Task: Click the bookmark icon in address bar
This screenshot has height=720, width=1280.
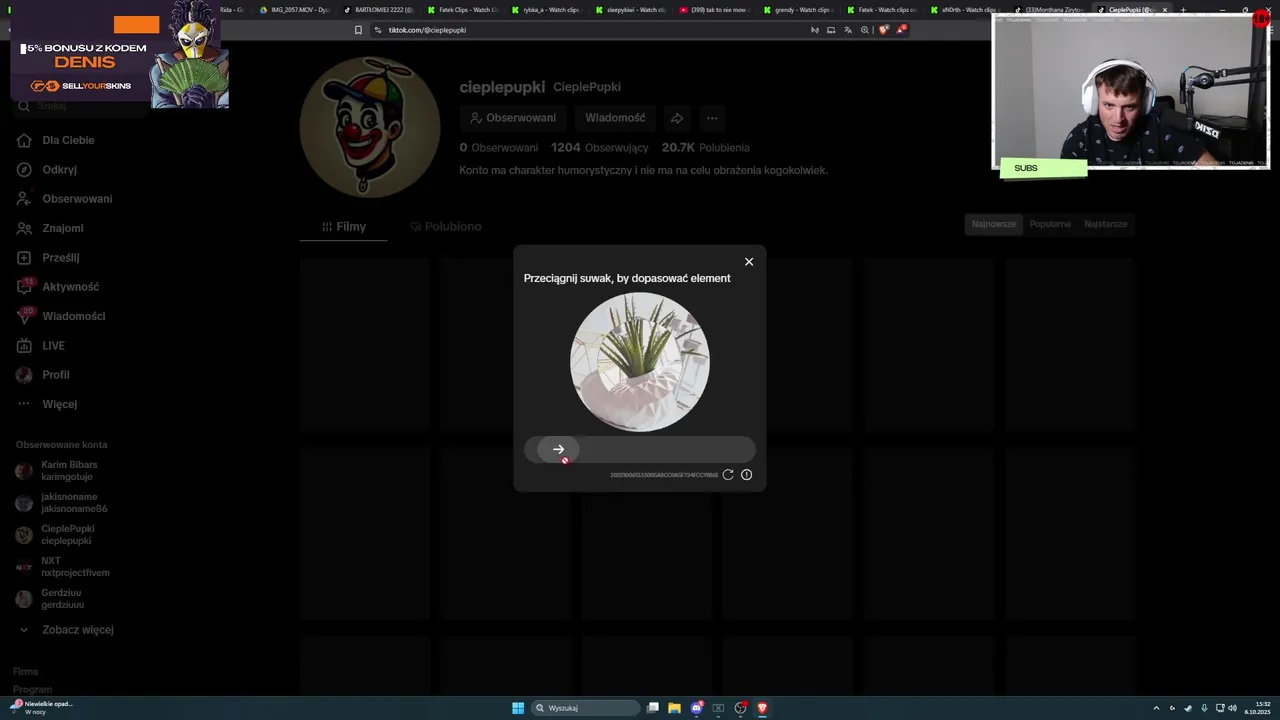Action: pos(358,30)
